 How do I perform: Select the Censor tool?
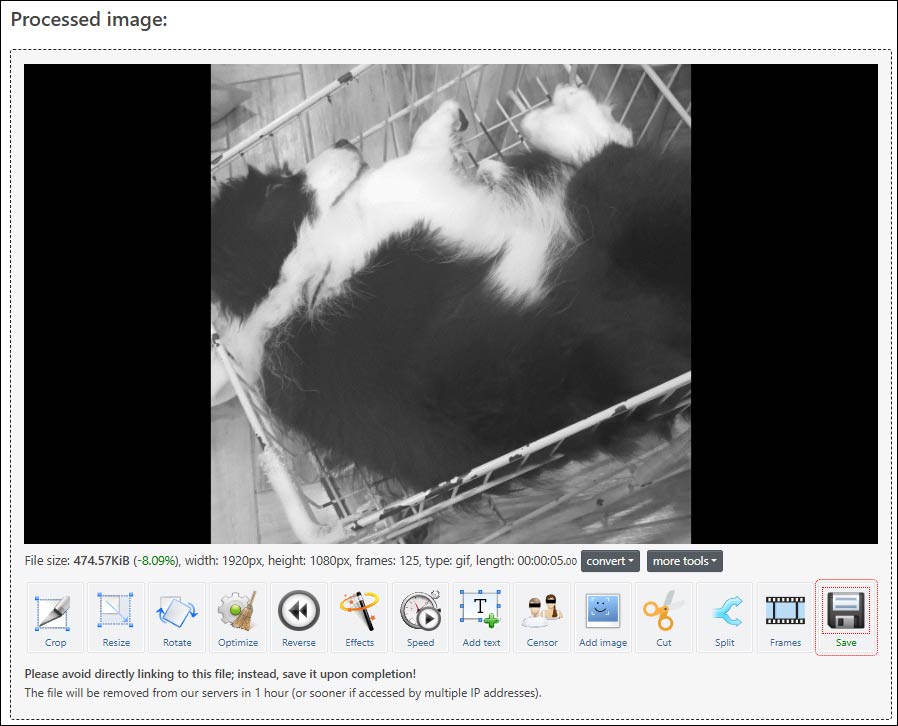pos(542,617)
